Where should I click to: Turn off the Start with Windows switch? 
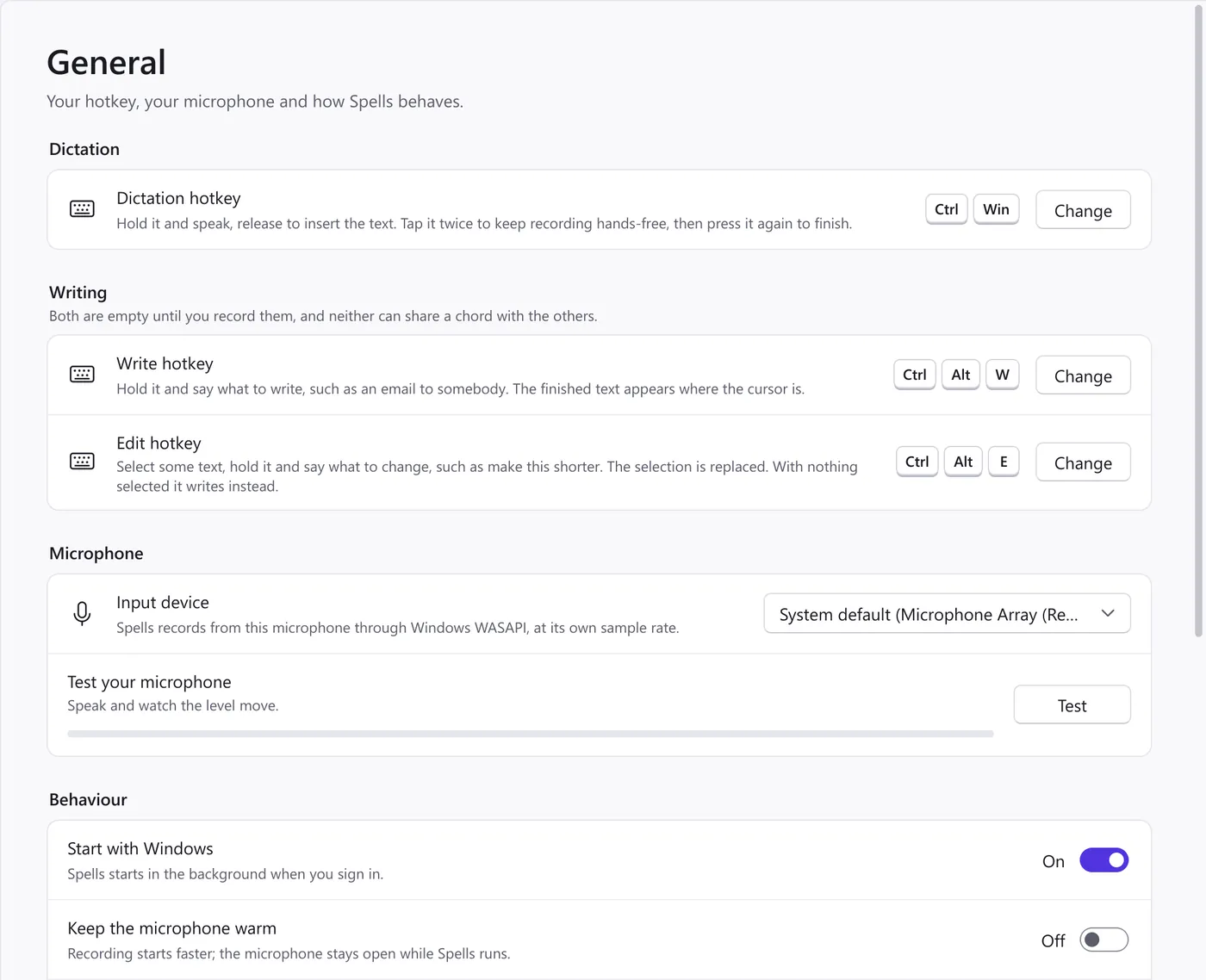1104,860
